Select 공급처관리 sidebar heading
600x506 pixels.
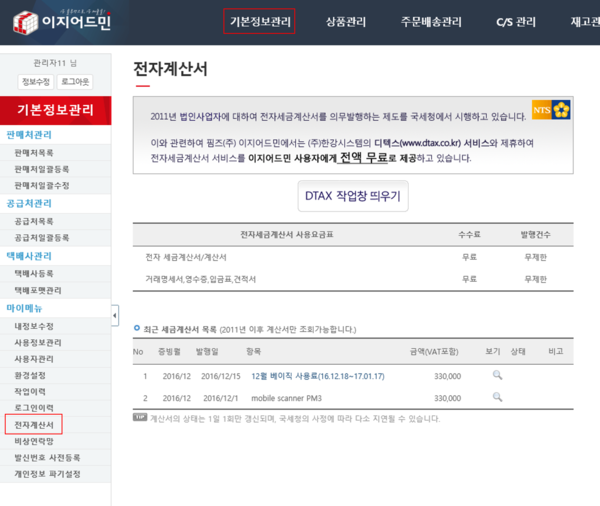29,203
